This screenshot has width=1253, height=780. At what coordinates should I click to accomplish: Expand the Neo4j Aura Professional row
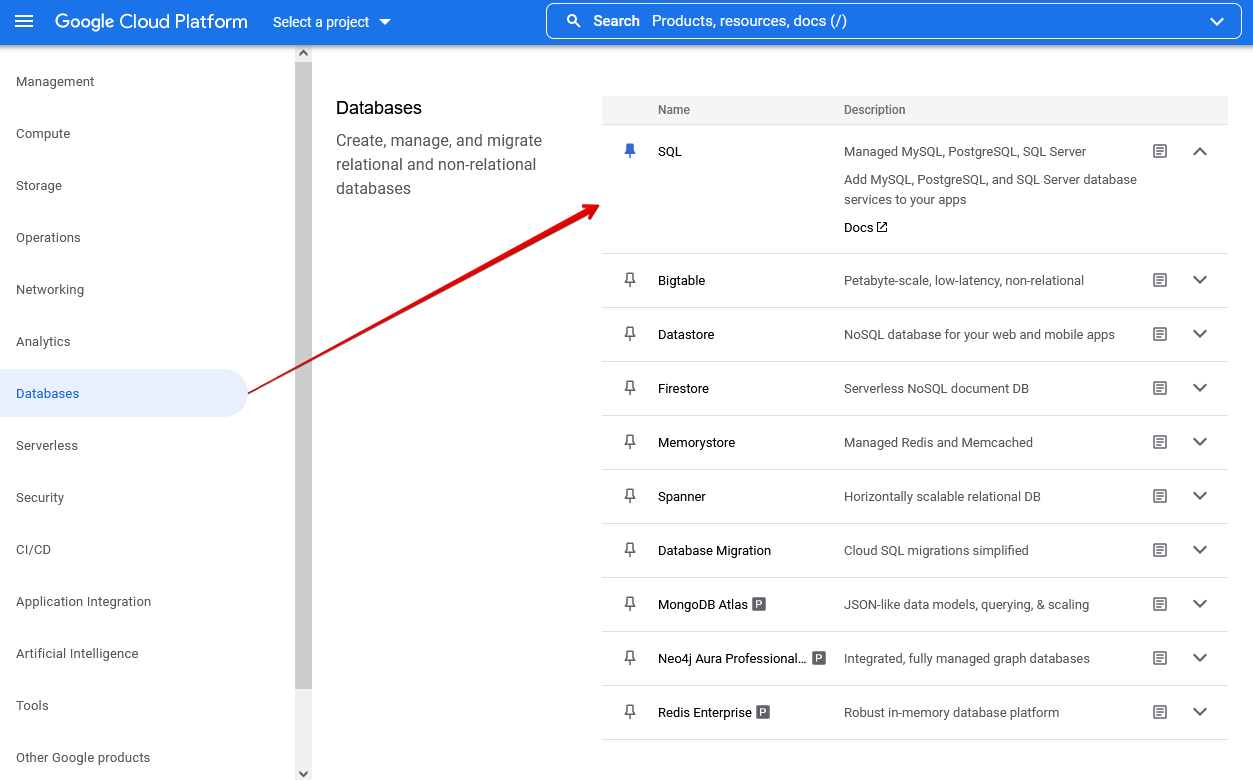coord(1200,658)
